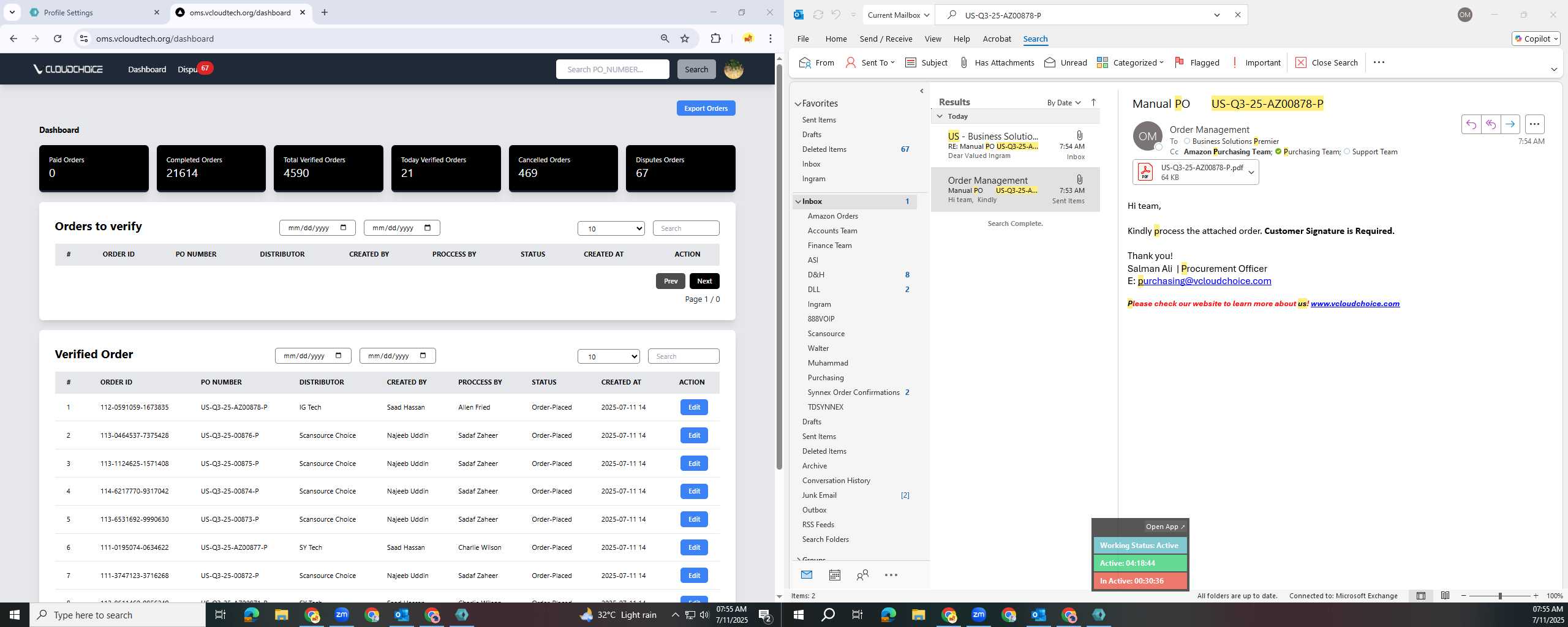The width and height of the screenshot is (1568, 627).
Task: Click Next in Orders to verify
Action: (704, 281)
